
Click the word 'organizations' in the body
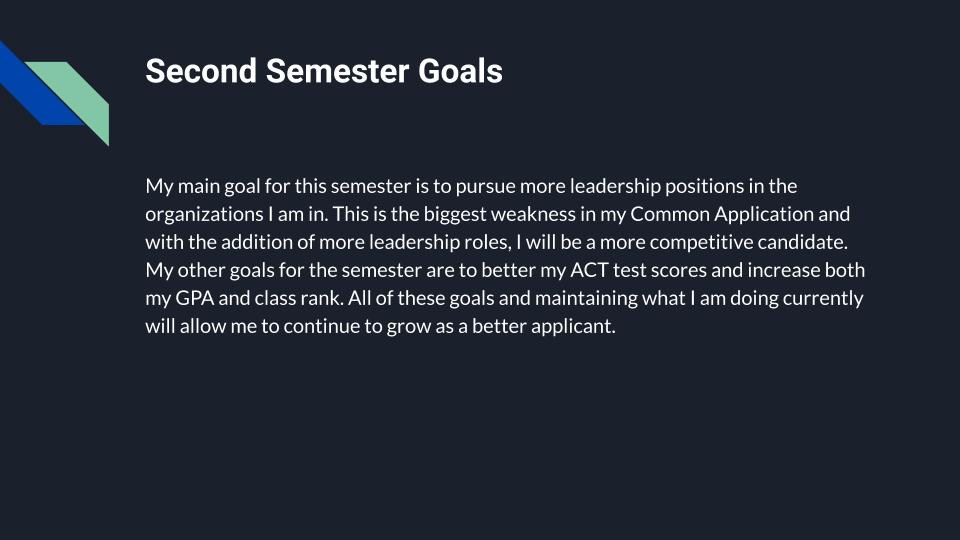pos(204,215)
